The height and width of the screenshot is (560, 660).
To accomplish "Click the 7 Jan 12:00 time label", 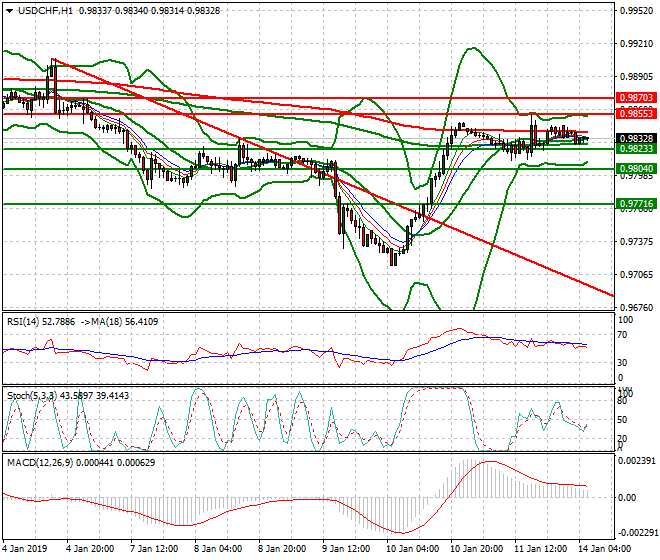I will tap(154, 549).
